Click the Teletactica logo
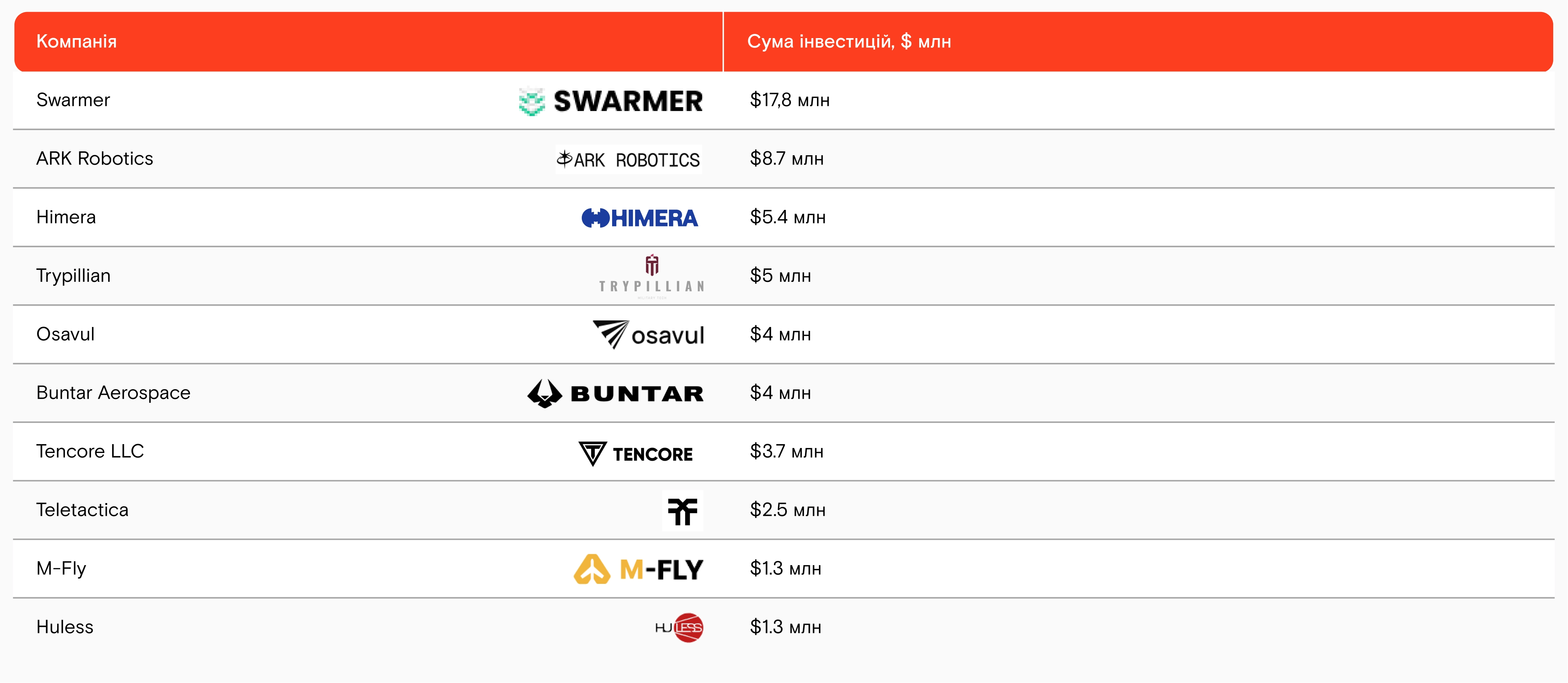Image resolution: width=1568 pixels, height=683 pixels. (682, 510)
